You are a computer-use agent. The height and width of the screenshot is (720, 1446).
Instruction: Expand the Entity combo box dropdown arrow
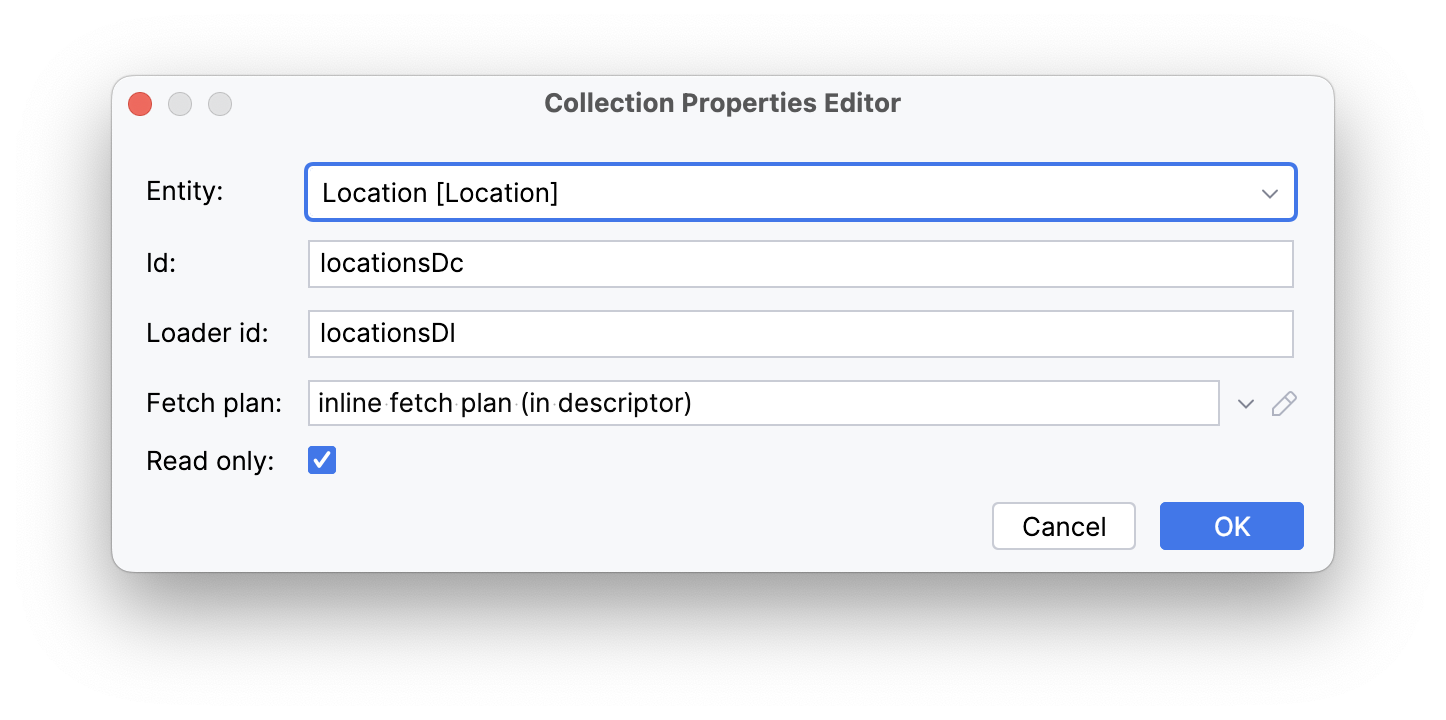pos(1270,192)
